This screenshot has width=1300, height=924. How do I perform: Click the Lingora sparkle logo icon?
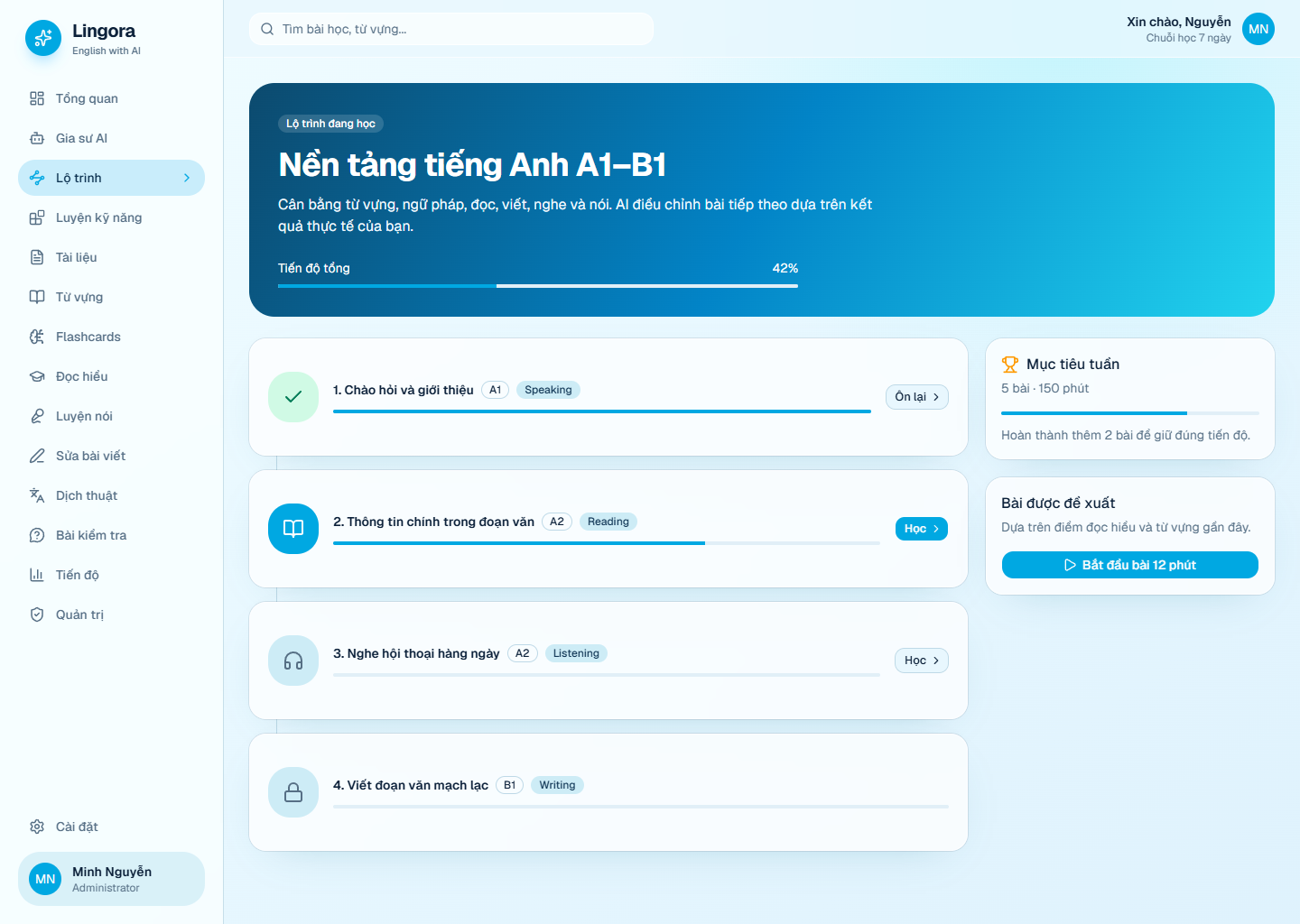(x=43, y=38)
